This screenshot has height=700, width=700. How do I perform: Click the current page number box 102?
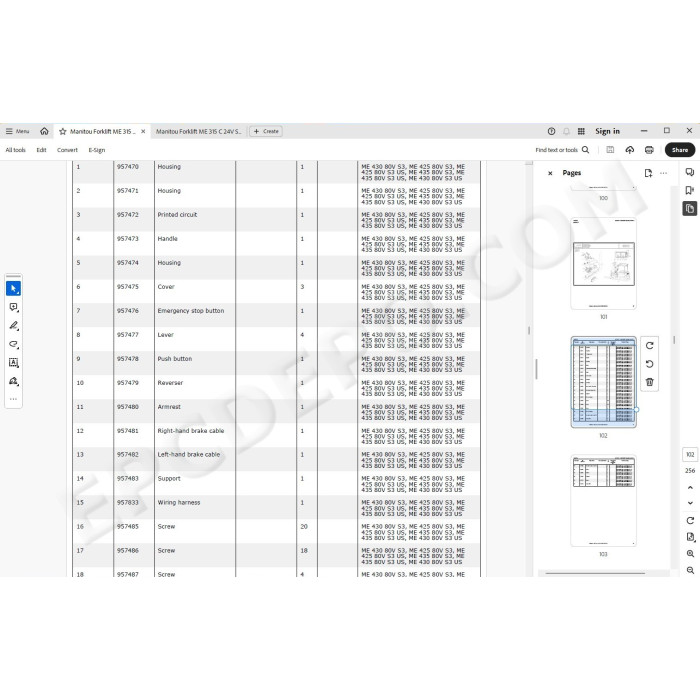[x=690, y=454]
